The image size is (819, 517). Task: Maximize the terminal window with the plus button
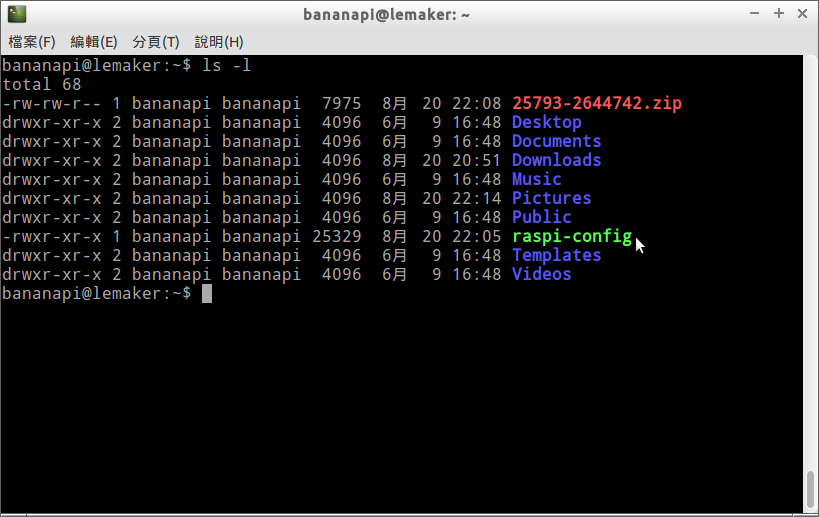(x=778, y=14)
